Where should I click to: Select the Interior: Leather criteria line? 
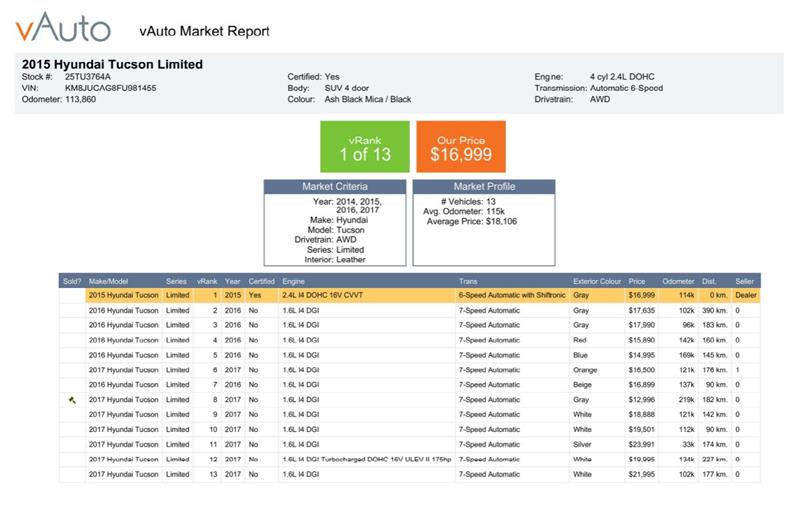click(335, 260)
